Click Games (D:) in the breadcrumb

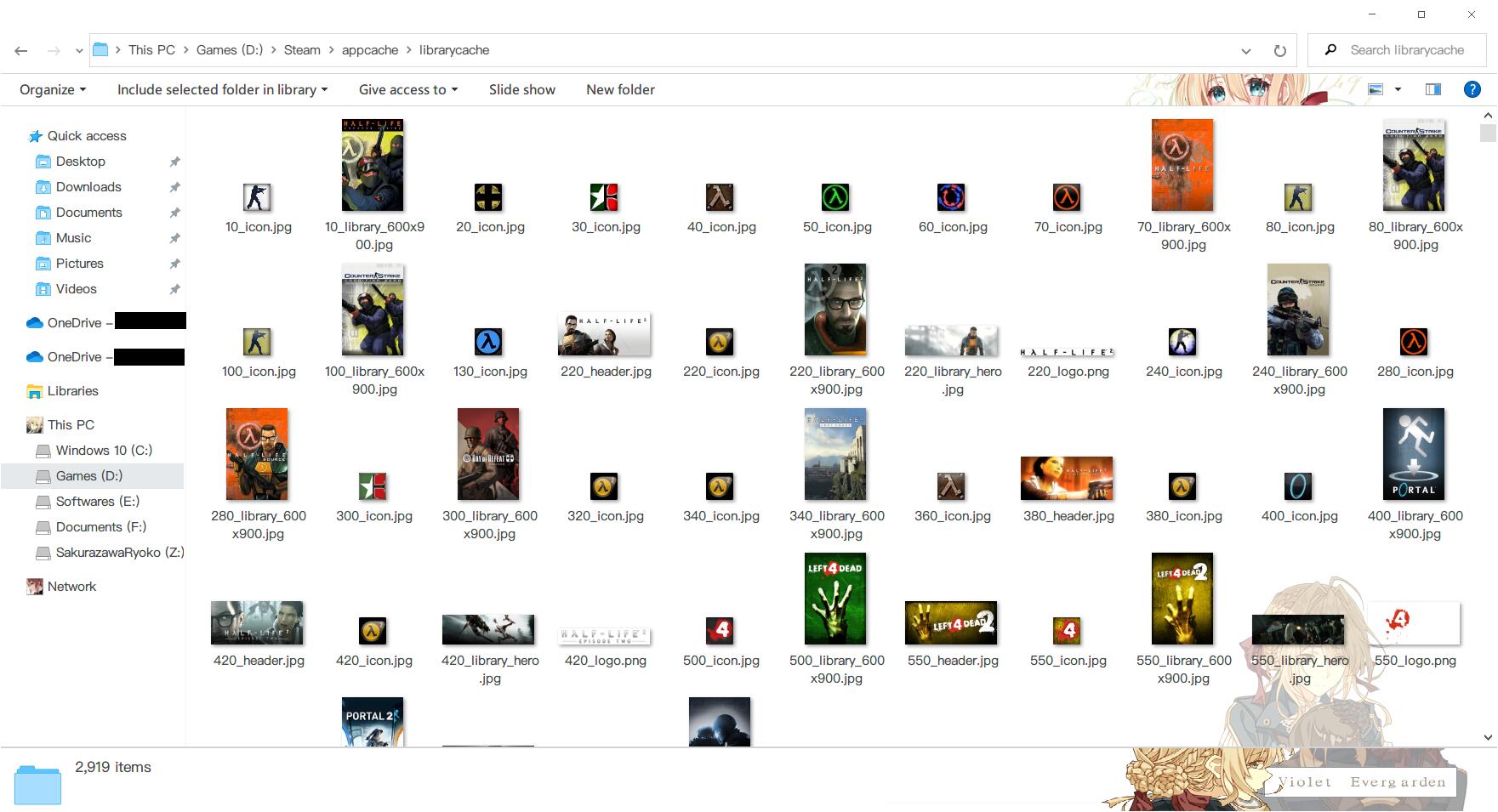pyautogui.click(x=230, y=50)
